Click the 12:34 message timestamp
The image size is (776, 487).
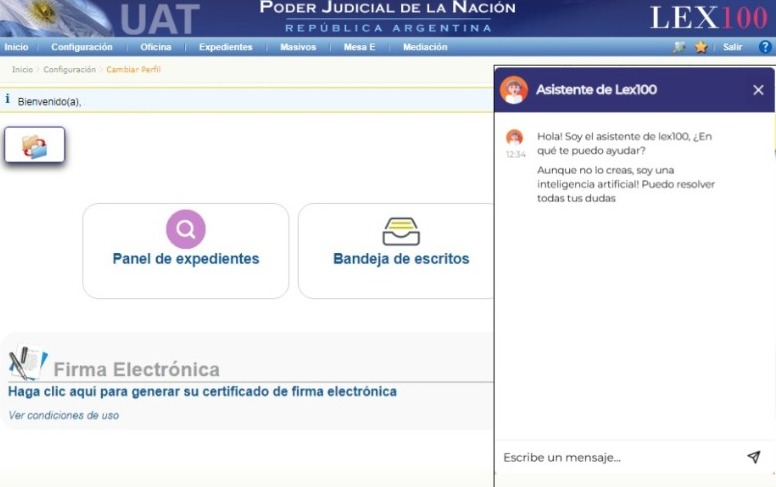coord(516,154)
